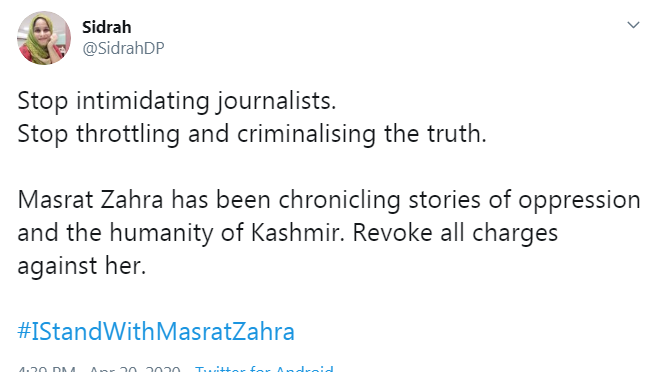This screenshot has width=653, height=372.
Task: Click the display name Sidrah
Action: 107,27
